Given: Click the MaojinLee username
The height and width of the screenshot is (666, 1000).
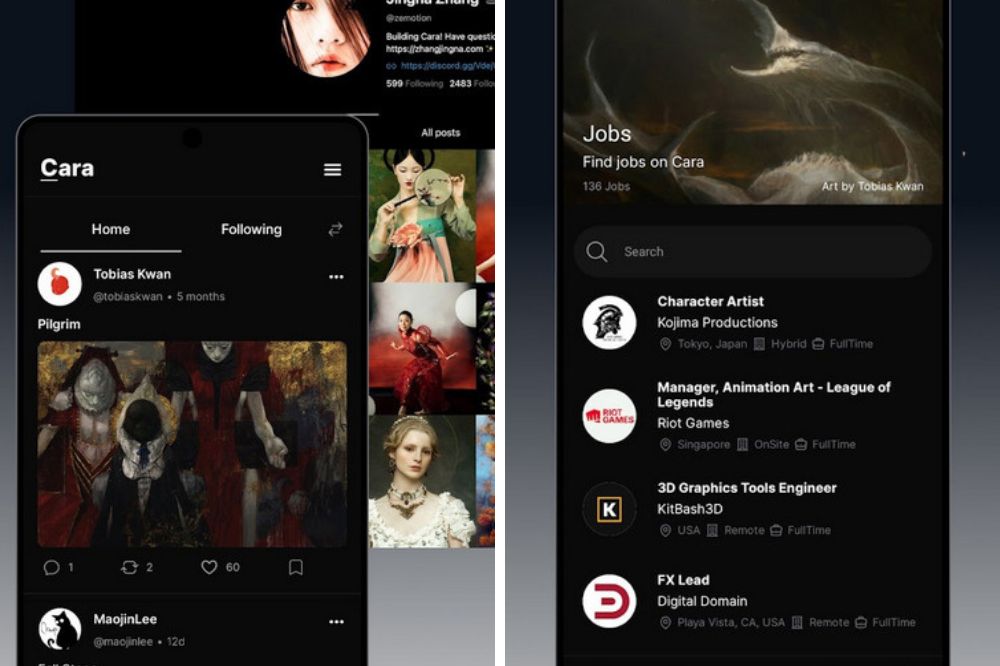Looking at the screenshot, I should [125, 619].
